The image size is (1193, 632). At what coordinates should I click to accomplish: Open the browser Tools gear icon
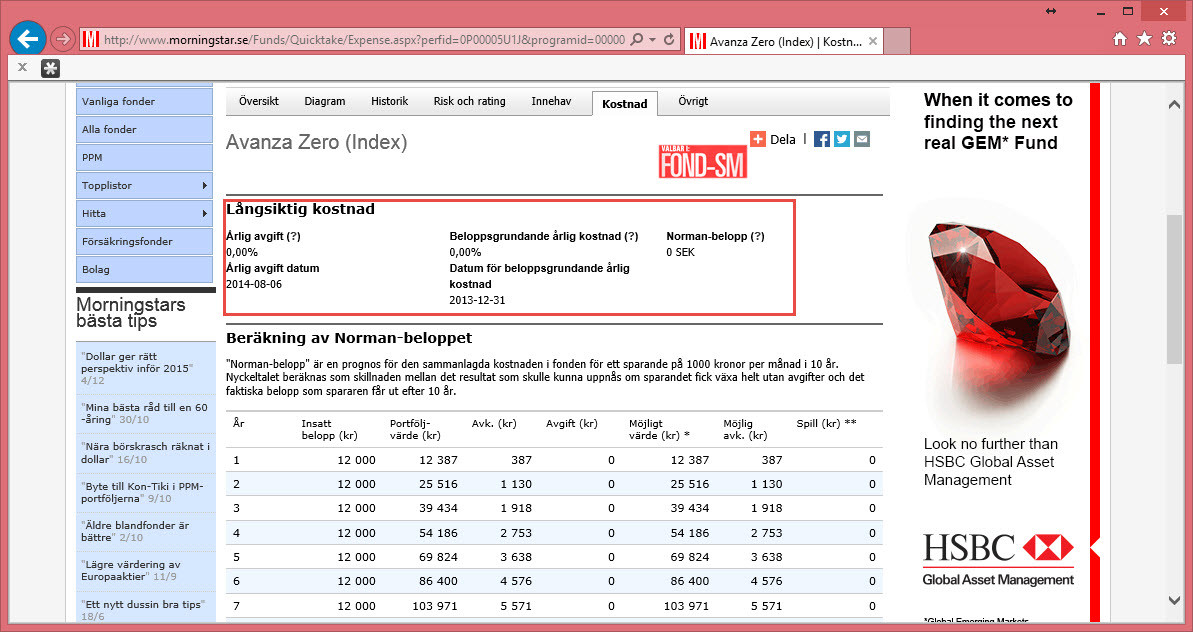pos(1168,39)
